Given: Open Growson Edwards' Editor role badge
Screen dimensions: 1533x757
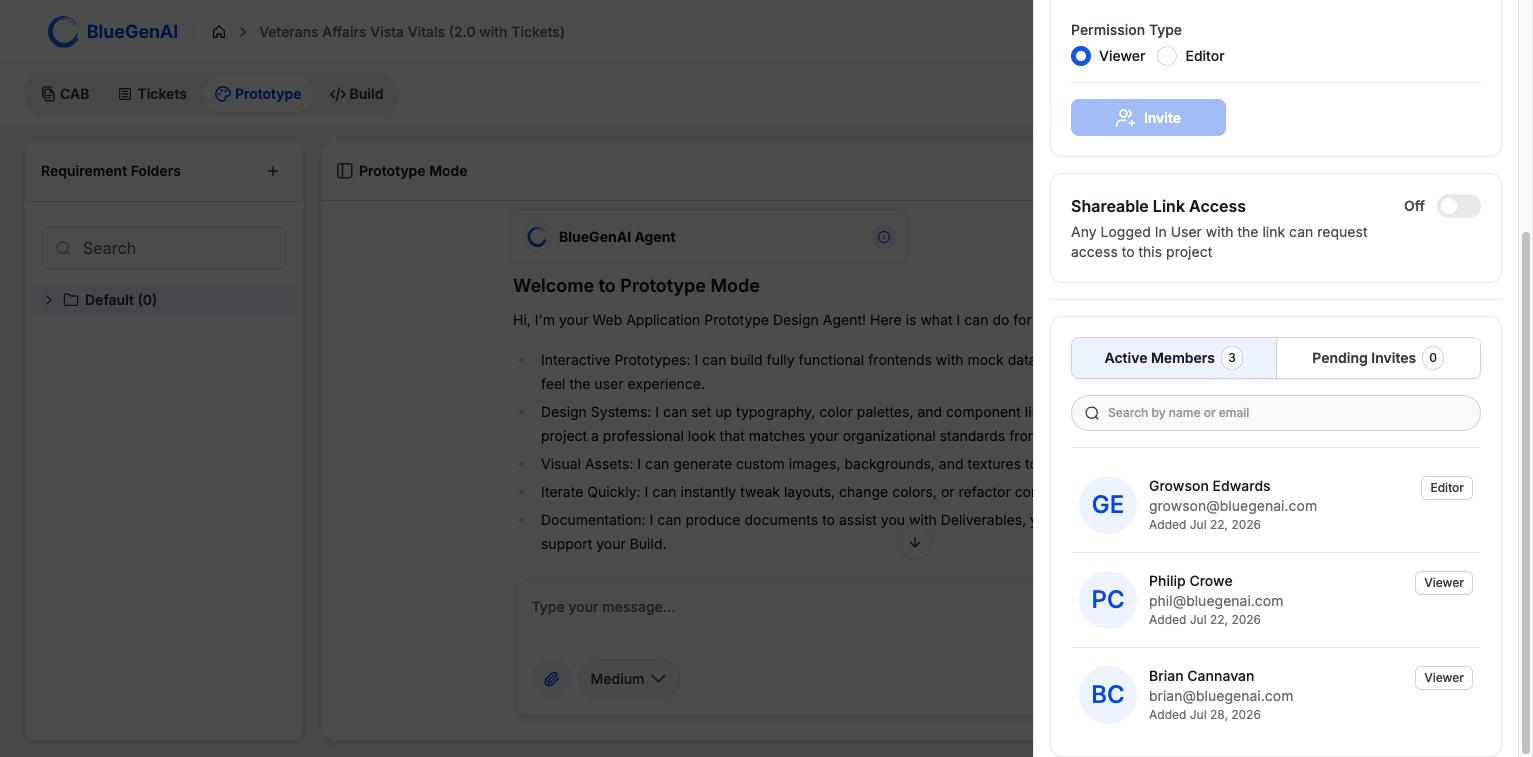Looking at the screenshot, I should click(x=1447, y=488).
